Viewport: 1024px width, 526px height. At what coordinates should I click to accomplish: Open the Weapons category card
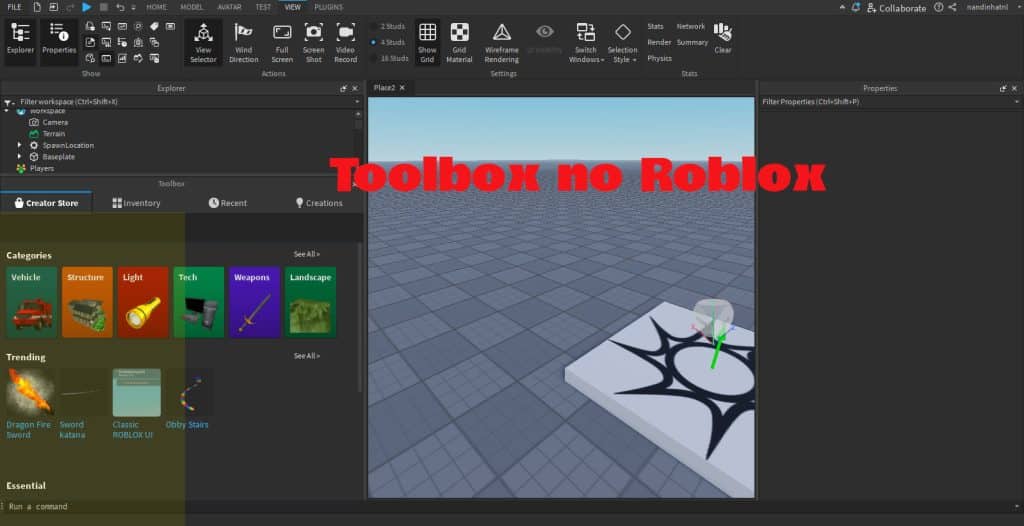(x=255, y=302)
